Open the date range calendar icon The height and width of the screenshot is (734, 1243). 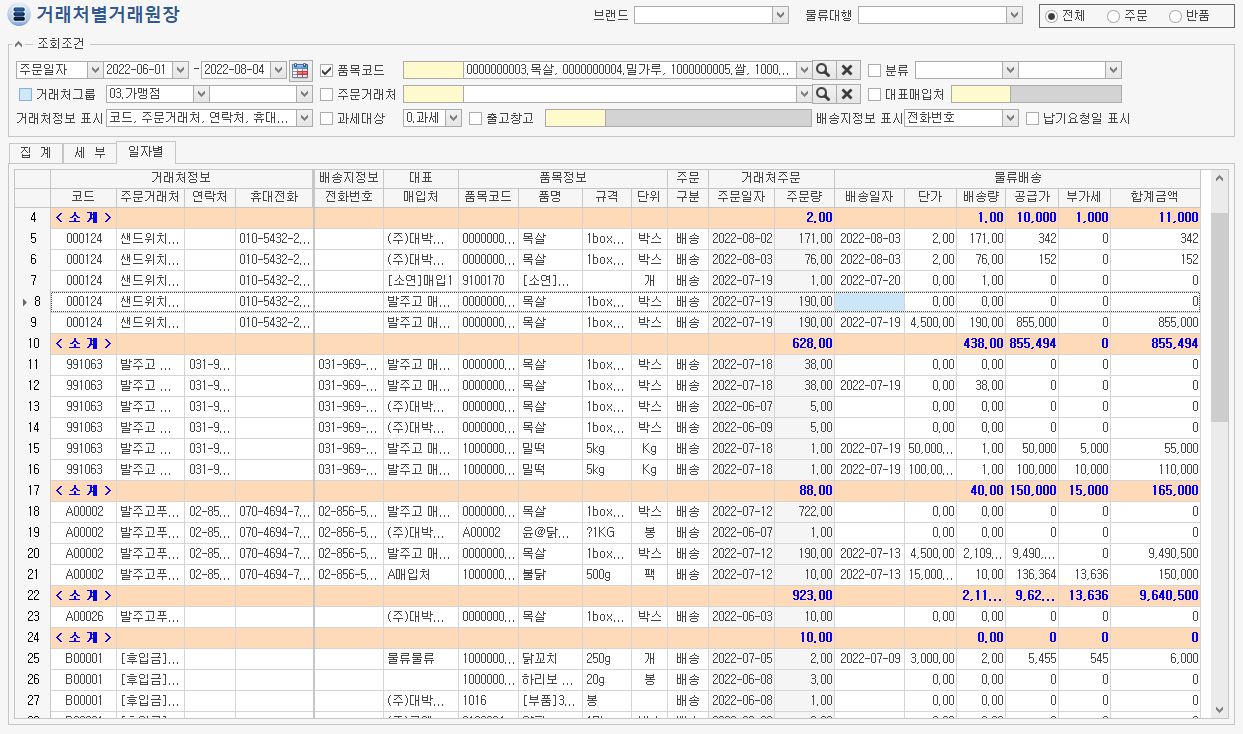point(300,70)
